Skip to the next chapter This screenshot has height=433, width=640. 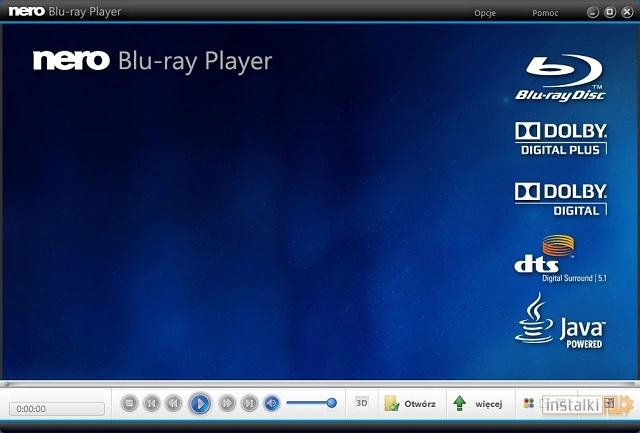[249, 403]
